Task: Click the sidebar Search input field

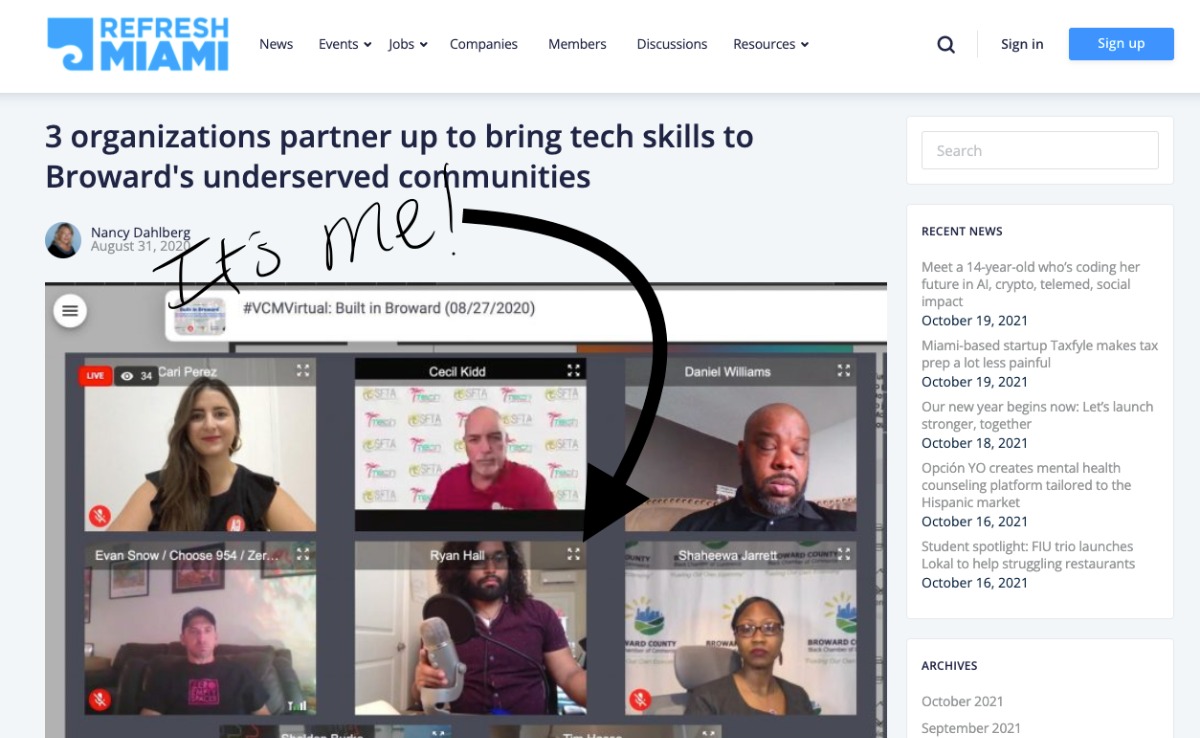Action: click(x=1039, y=150)
